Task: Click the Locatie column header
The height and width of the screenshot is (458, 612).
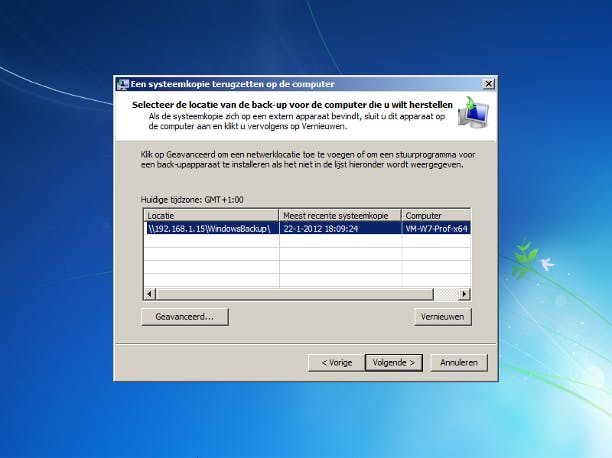Action: 211,216
